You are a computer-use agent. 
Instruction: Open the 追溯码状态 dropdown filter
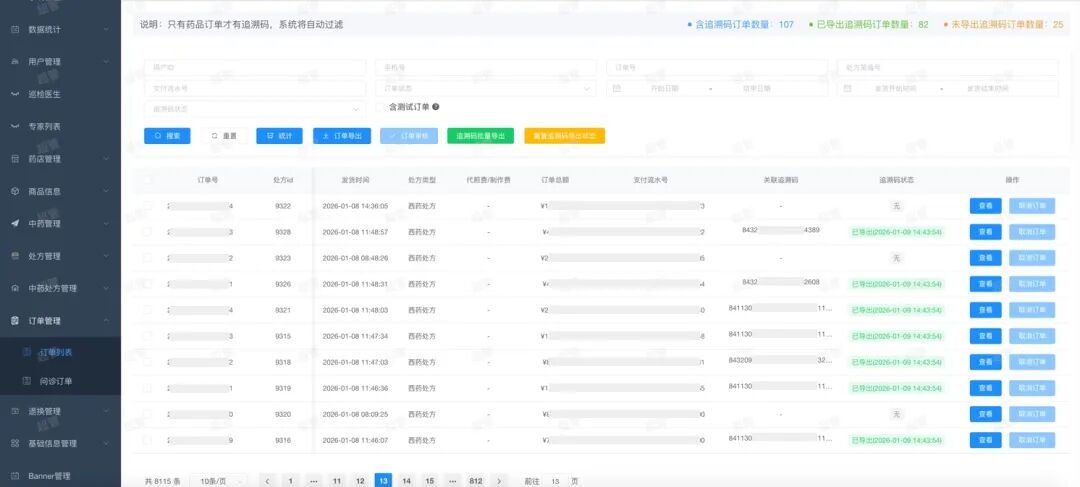point(255,109)
